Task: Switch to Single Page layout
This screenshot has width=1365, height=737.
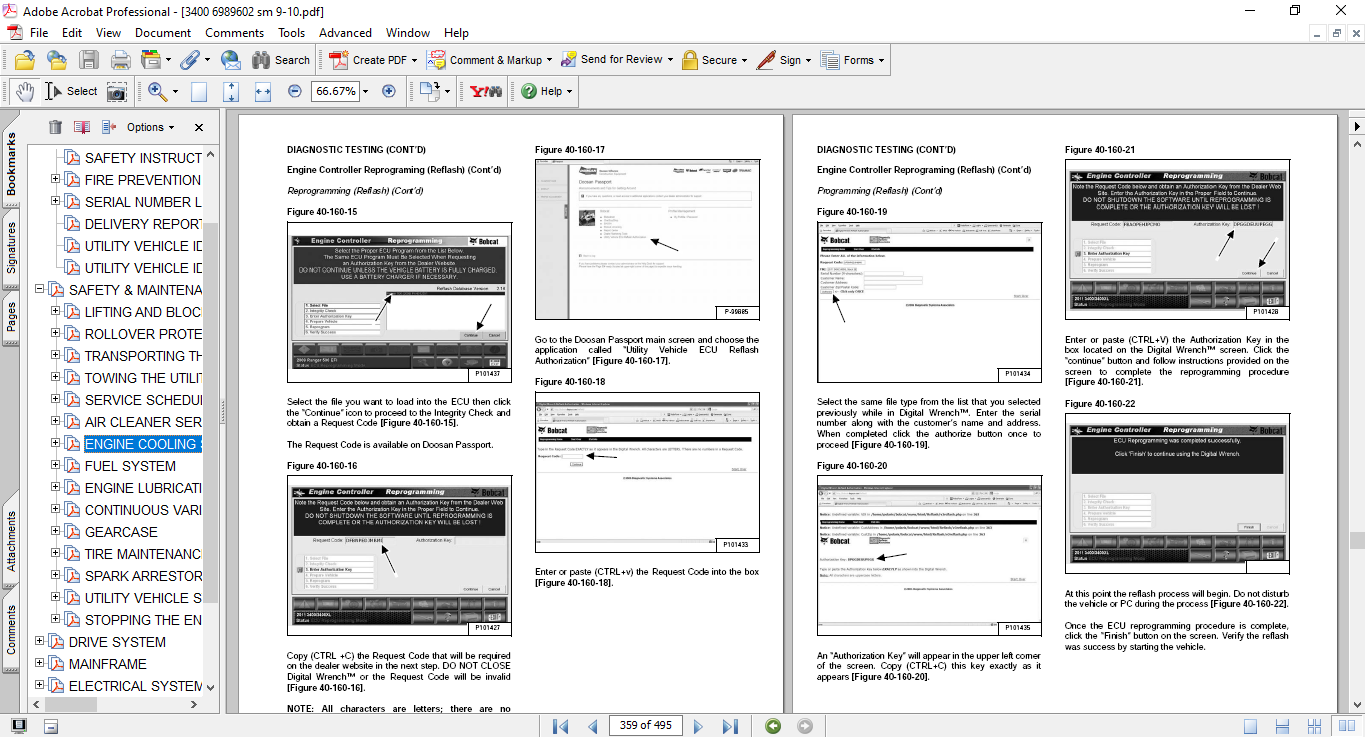Action: pos(1249,726)
